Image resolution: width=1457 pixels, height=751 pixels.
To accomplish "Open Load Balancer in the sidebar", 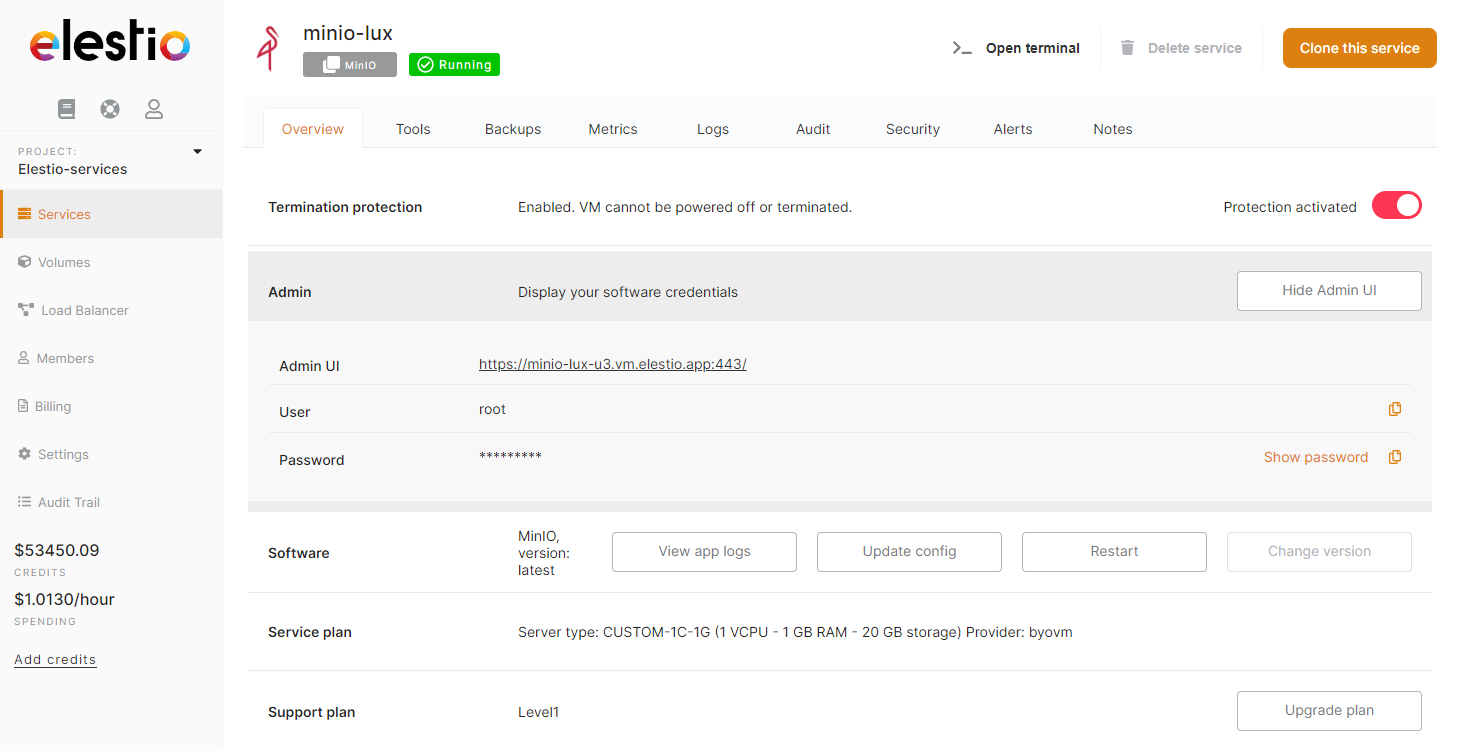I will (111, 310).
